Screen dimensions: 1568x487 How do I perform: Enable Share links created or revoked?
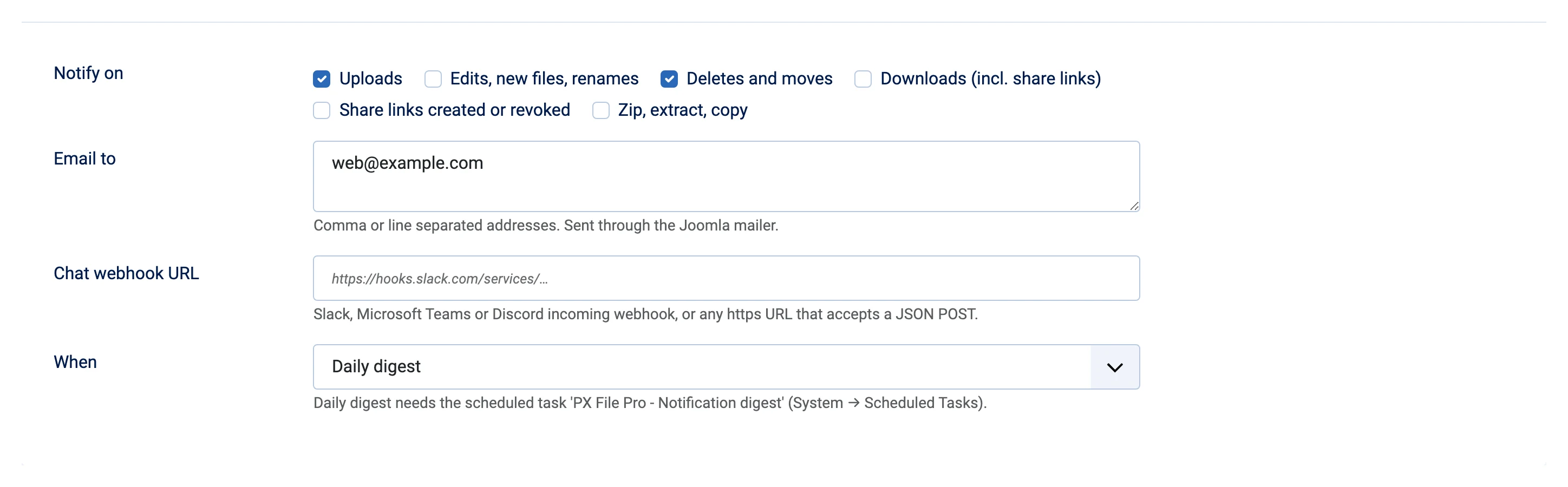(322, 110)
